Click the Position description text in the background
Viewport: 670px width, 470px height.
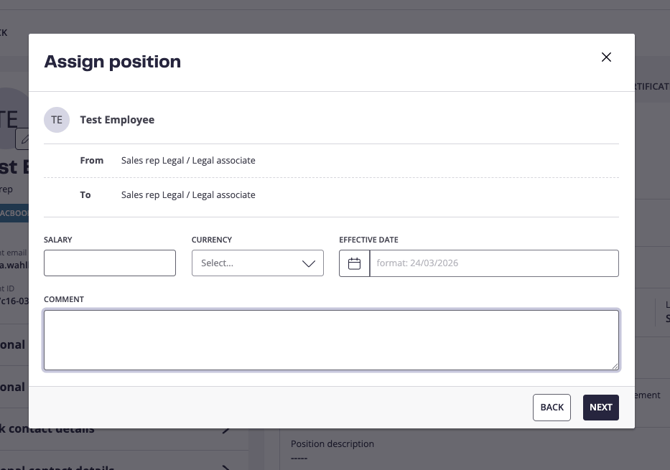point(332,444)
